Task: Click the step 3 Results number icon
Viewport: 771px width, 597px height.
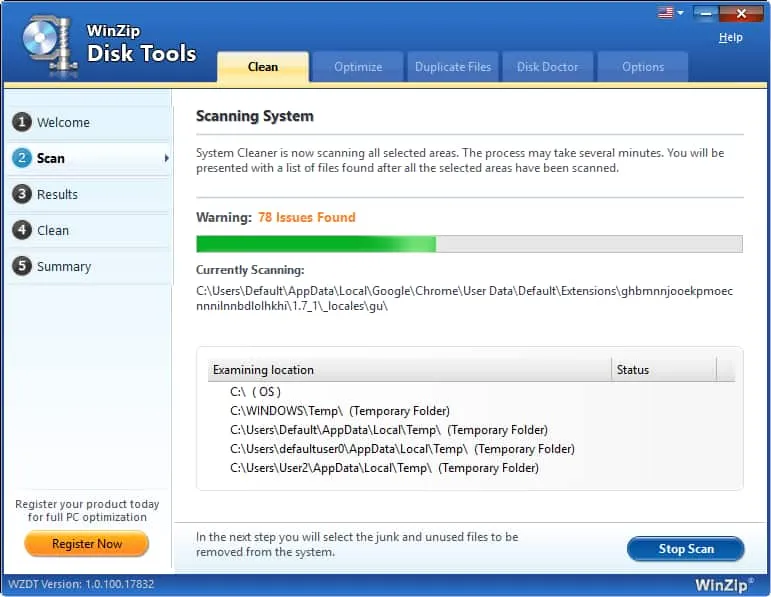Action: click(22, 194)
